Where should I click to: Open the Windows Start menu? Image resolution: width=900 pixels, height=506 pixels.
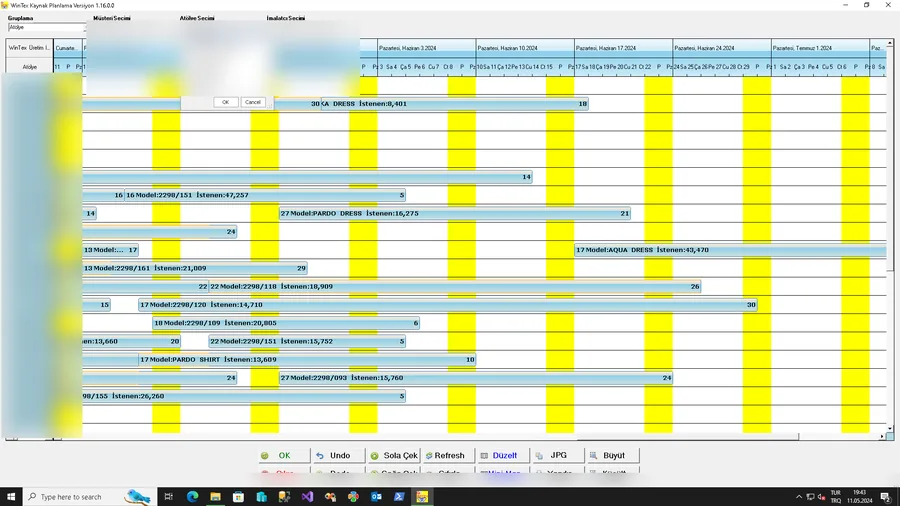tap(11, 497)
